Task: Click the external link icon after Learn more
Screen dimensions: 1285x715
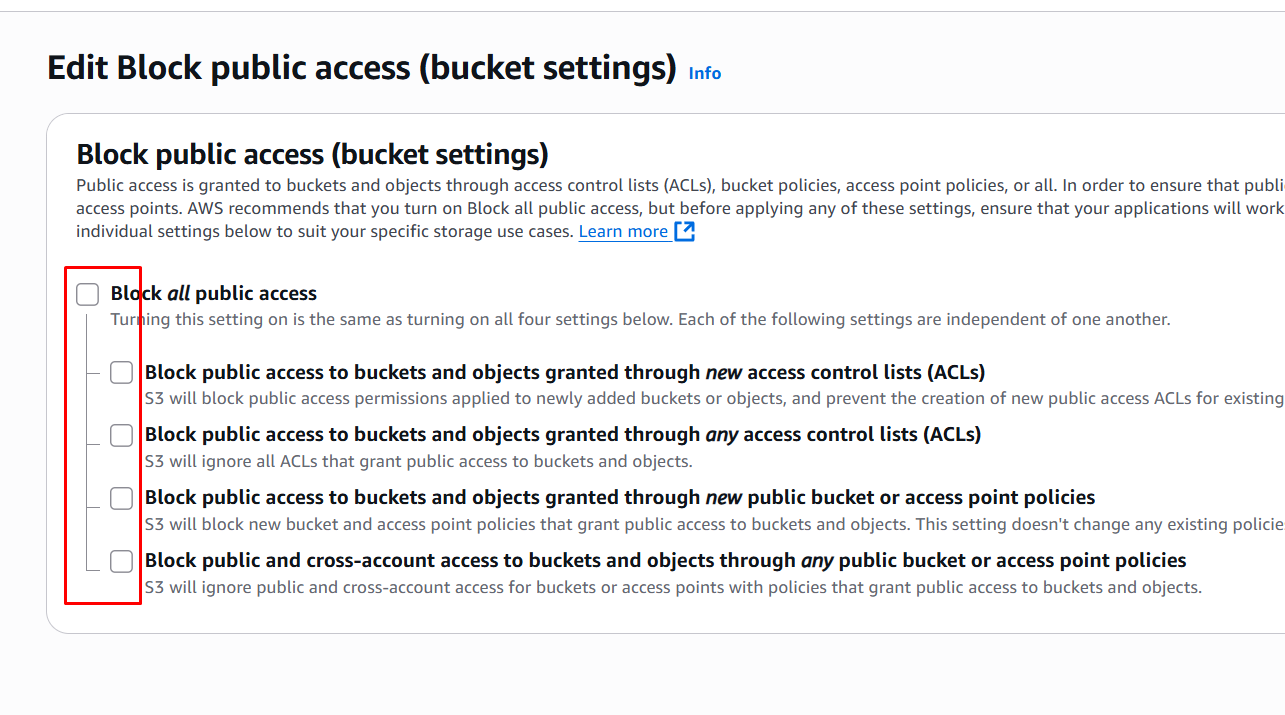Action: coord(685,231)
